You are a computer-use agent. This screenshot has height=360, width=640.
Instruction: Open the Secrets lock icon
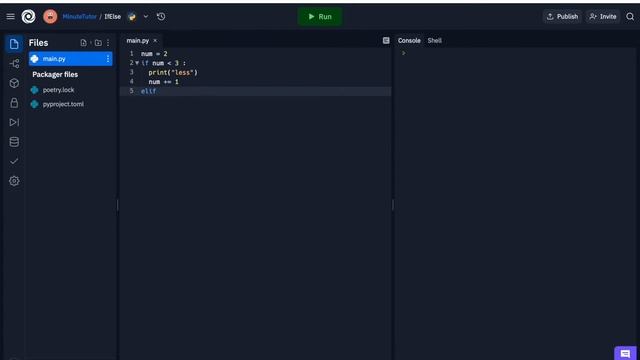14,103
